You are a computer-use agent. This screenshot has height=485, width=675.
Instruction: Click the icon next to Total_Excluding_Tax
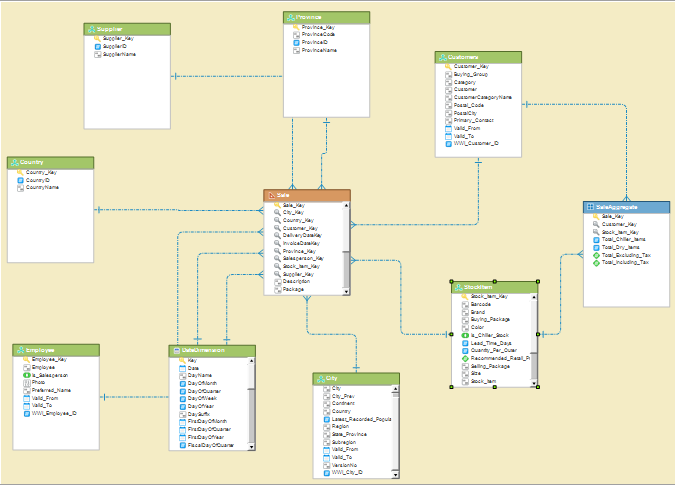point(596,255)
